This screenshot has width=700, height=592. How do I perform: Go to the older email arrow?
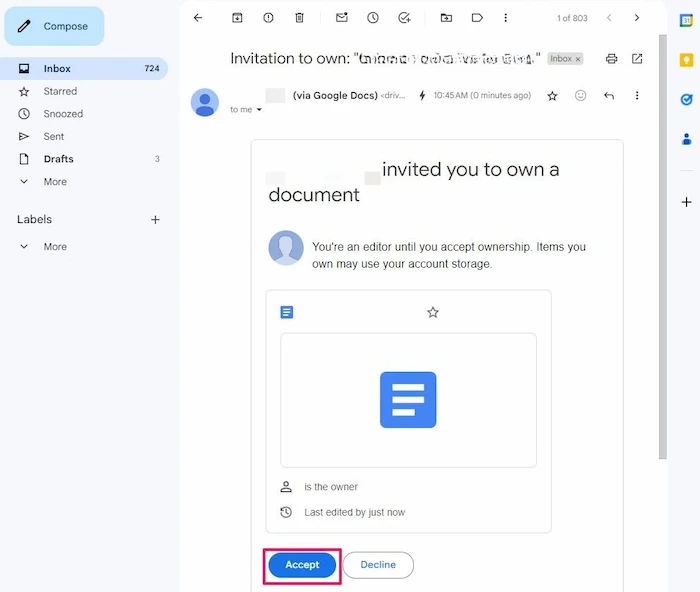[637, 18]
